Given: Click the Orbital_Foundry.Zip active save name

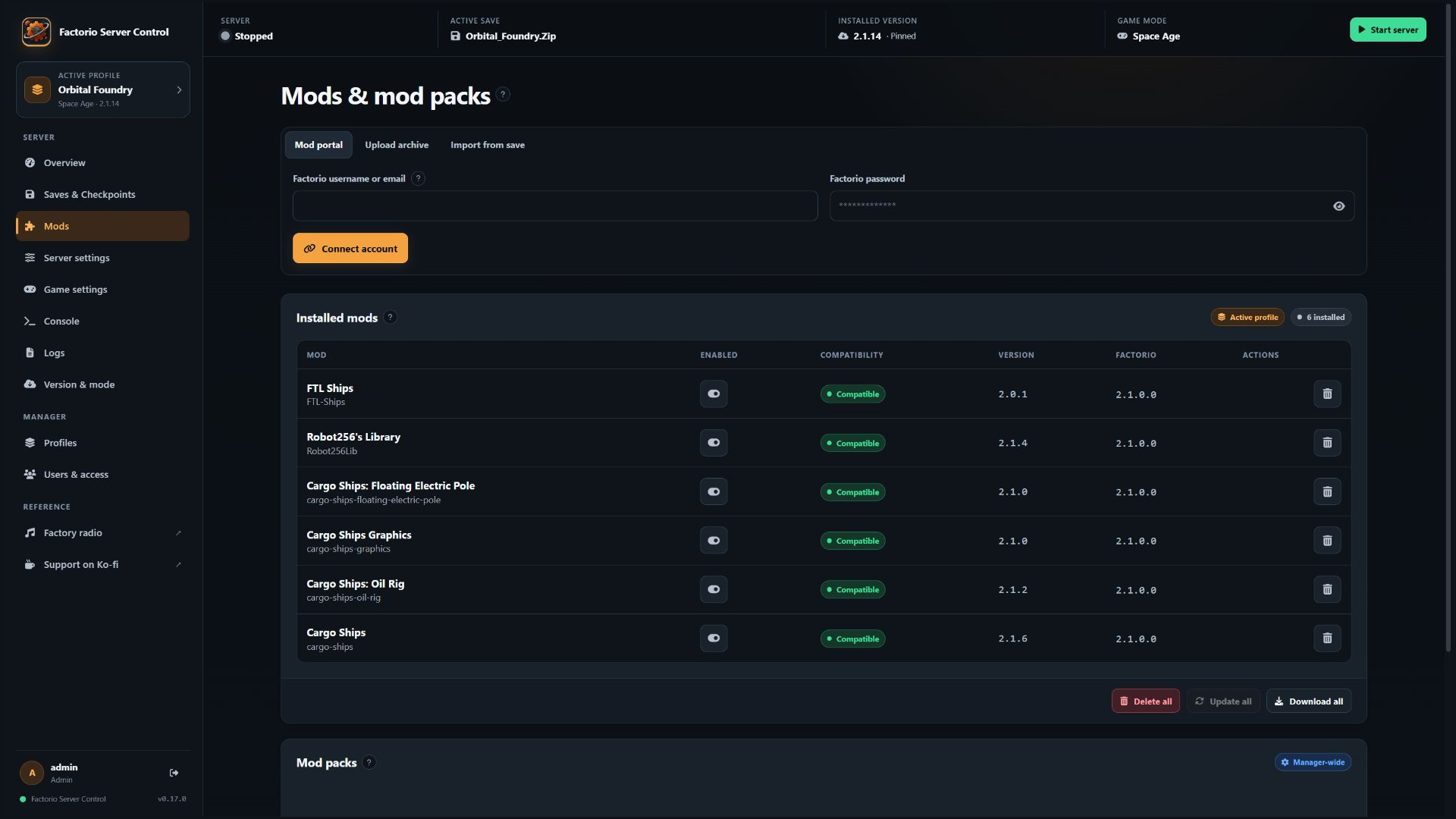Looking at the screenshot, I should pos(510,36).
